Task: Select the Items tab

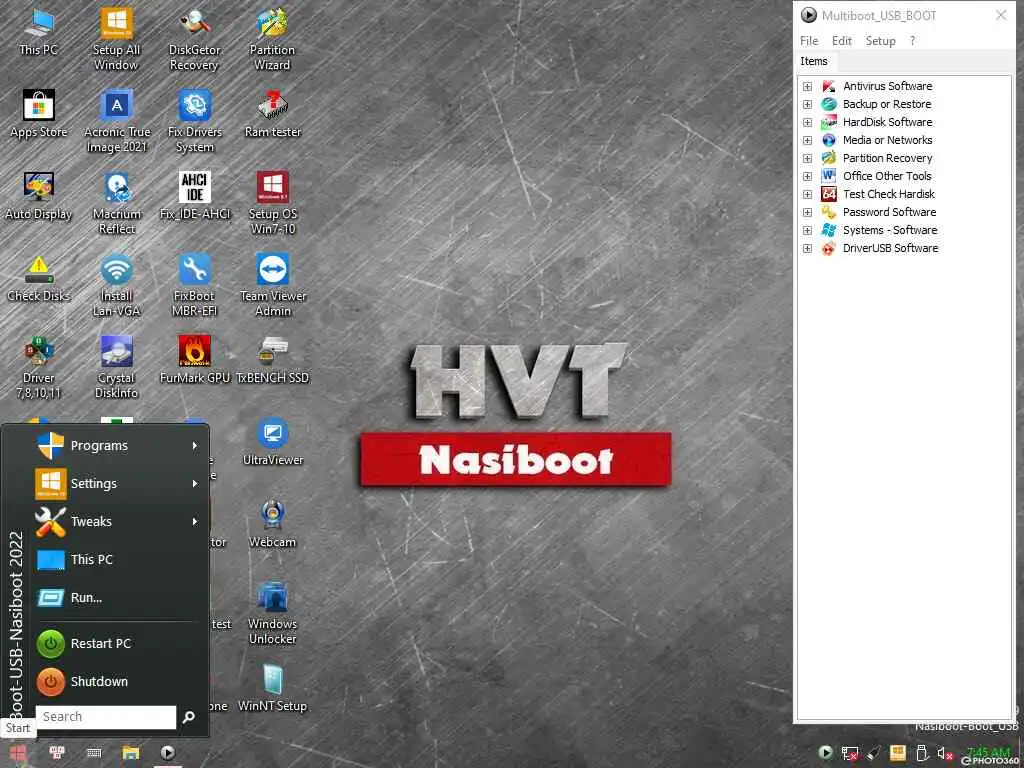Action: tap(814, 61)
